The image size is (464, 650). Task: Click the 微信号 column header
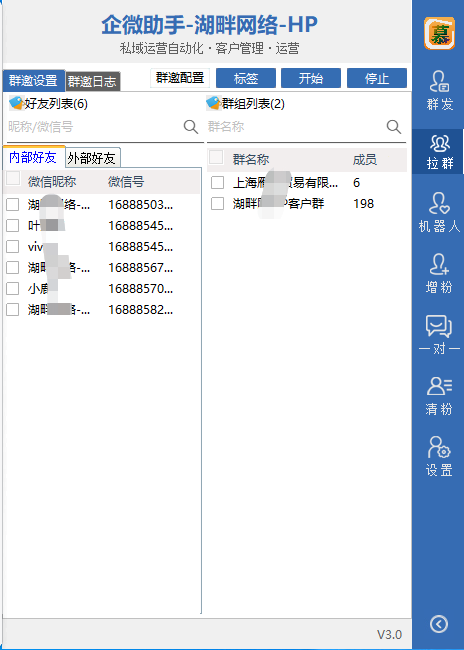(126, 182)
